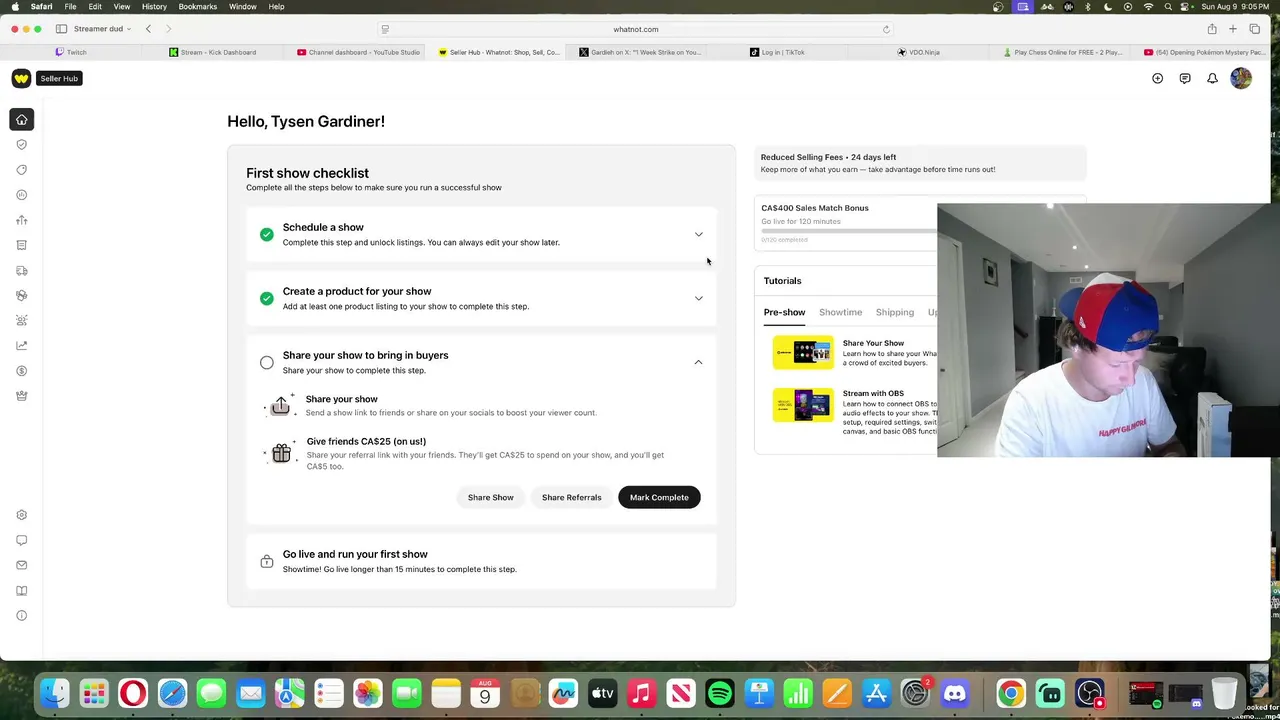
Task: Click the Seller Hub label
Action: 59,78
